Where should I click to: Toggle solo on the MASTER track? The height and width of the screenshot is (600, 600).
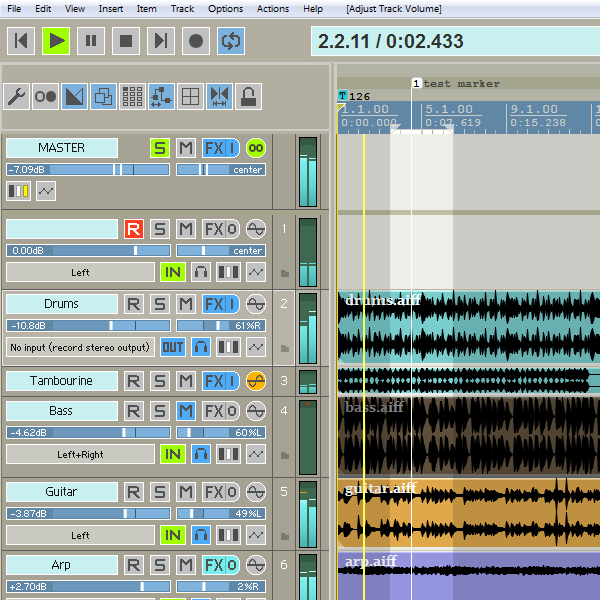click(160, 148)
